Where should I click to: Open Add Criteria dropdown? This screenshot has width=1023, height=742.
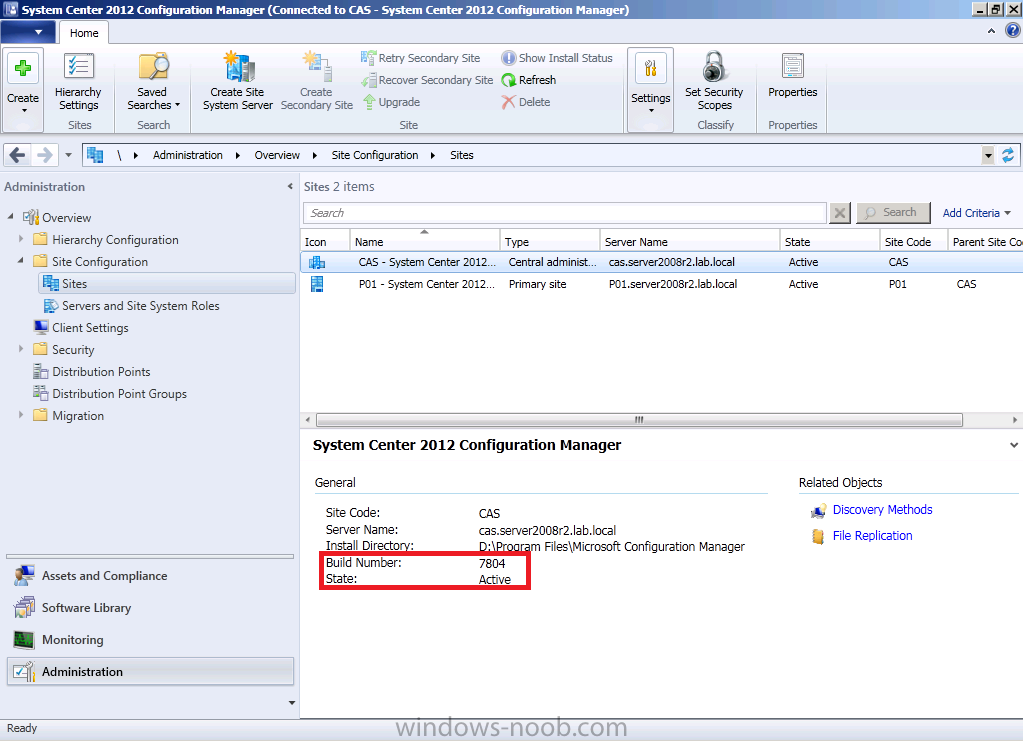(976, 213)
